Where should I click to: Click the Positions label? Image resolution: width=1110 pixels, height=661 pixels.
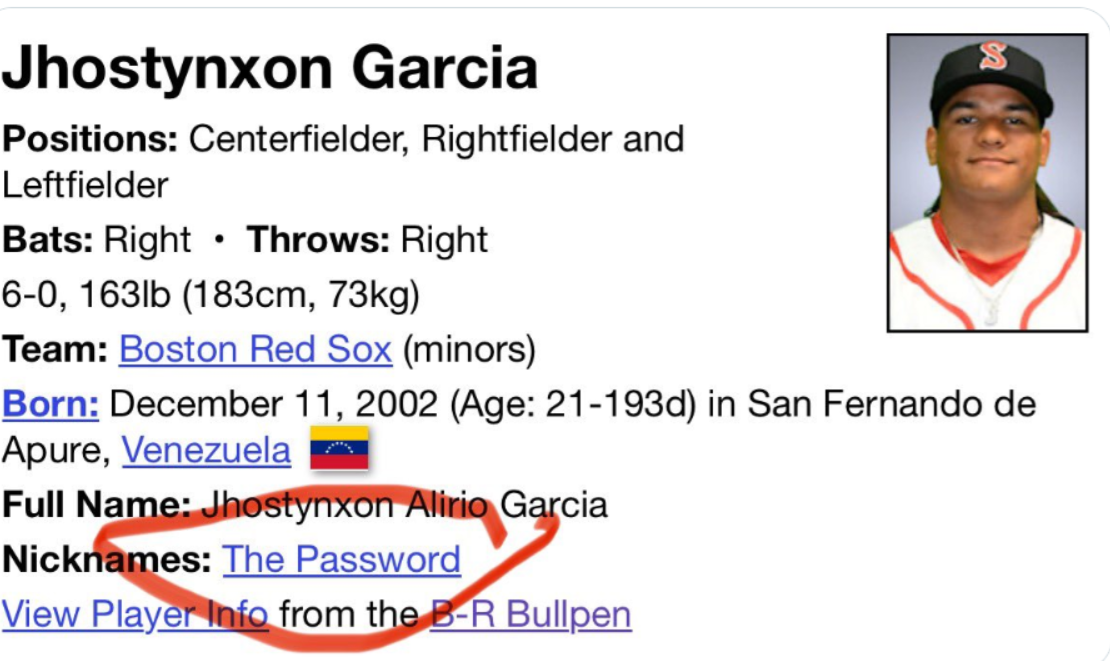pos(90,139)
